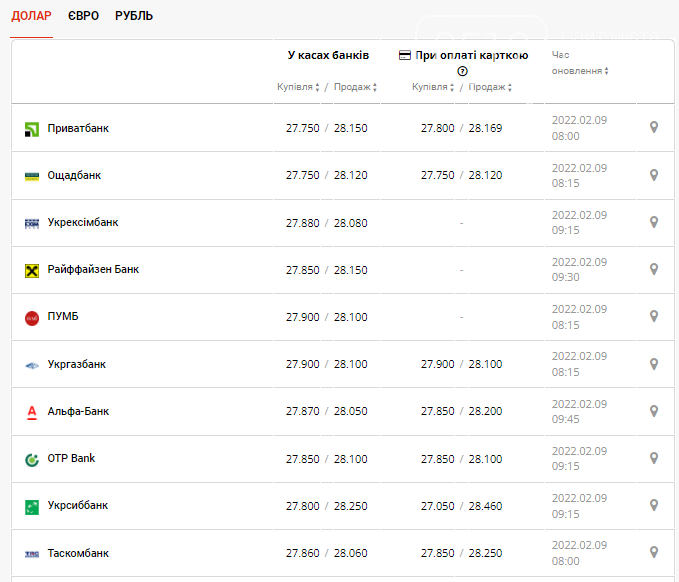Click the Райффайзен Банк yellow logo
The image size is (679, 582).
(32, 271)
